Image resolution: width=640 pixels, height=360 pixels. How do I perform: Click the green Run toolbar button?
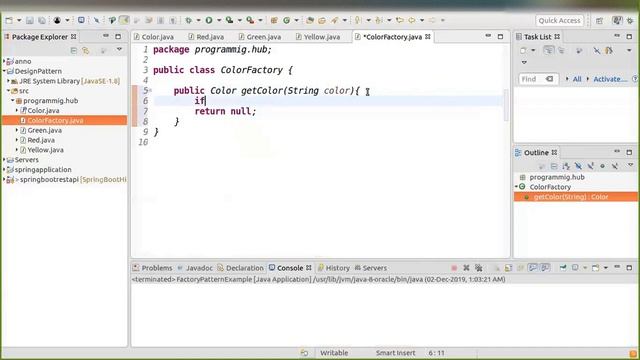[x=209, y=20]
